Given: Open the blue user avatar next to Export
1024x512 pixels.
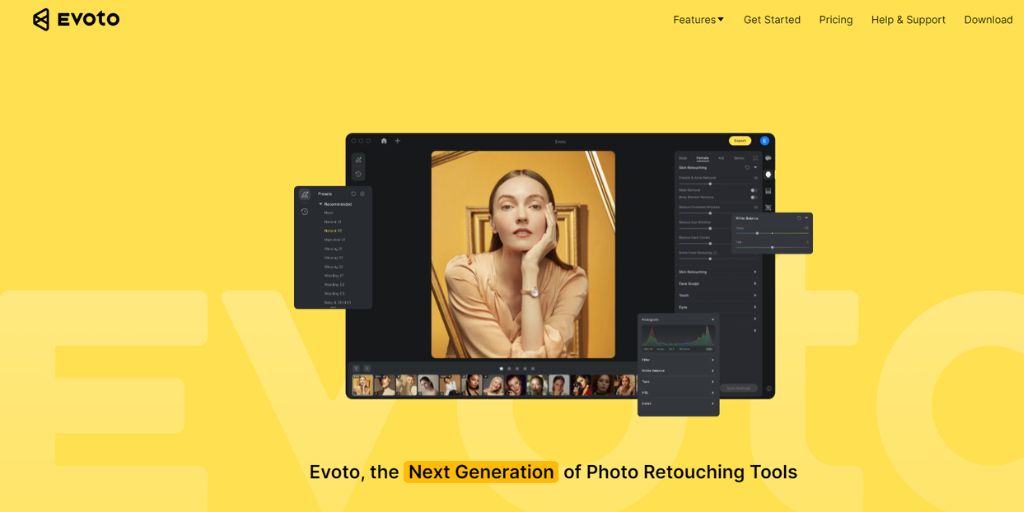Looking at the screenshot, I should 765,140.
